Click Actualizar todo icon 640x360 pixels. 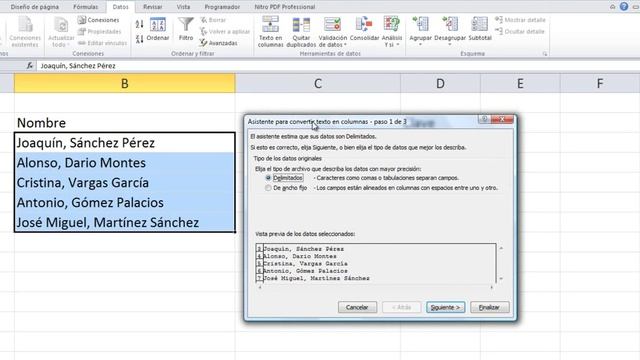point(61,25)
